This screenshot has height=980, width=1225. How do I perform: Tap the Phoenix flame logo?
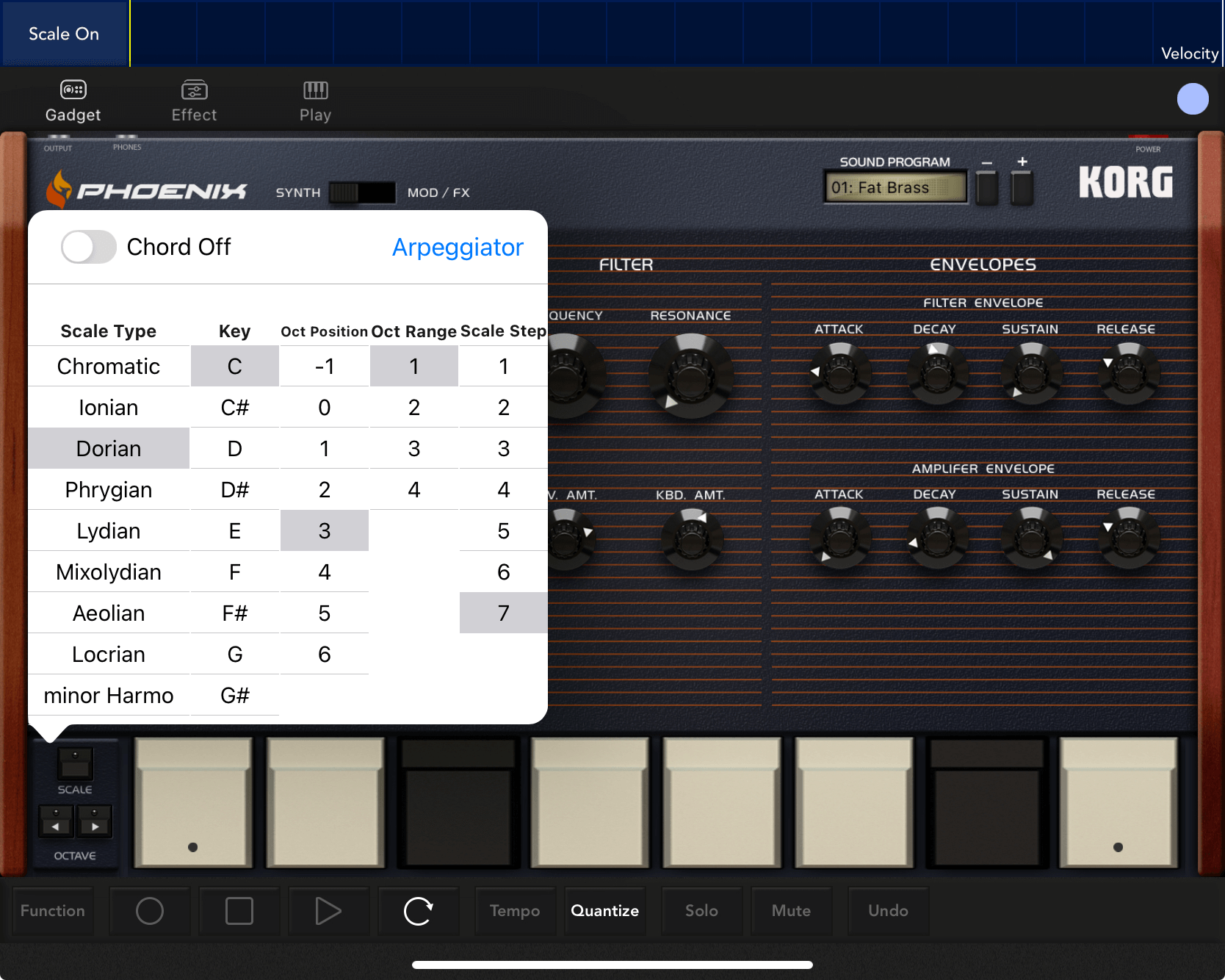point(59,190)
